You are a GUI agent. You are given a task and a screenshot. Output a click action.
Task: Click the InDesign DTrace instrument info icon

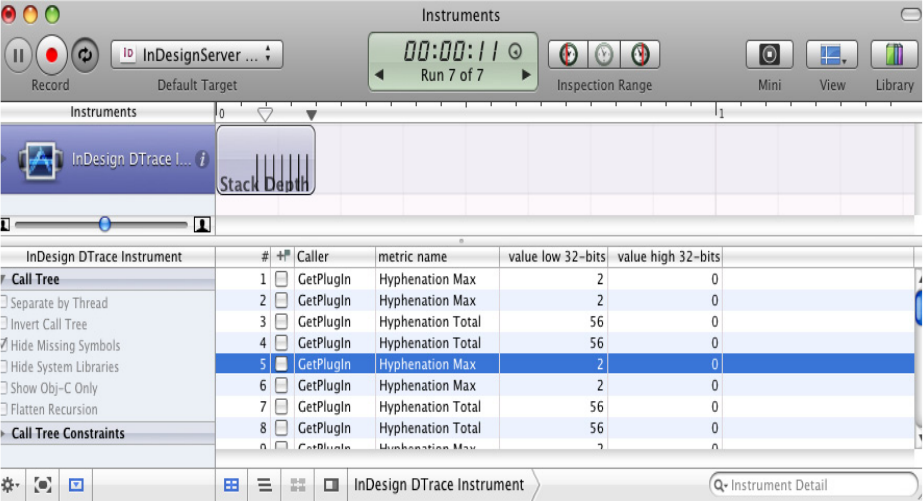pos(202,159)
